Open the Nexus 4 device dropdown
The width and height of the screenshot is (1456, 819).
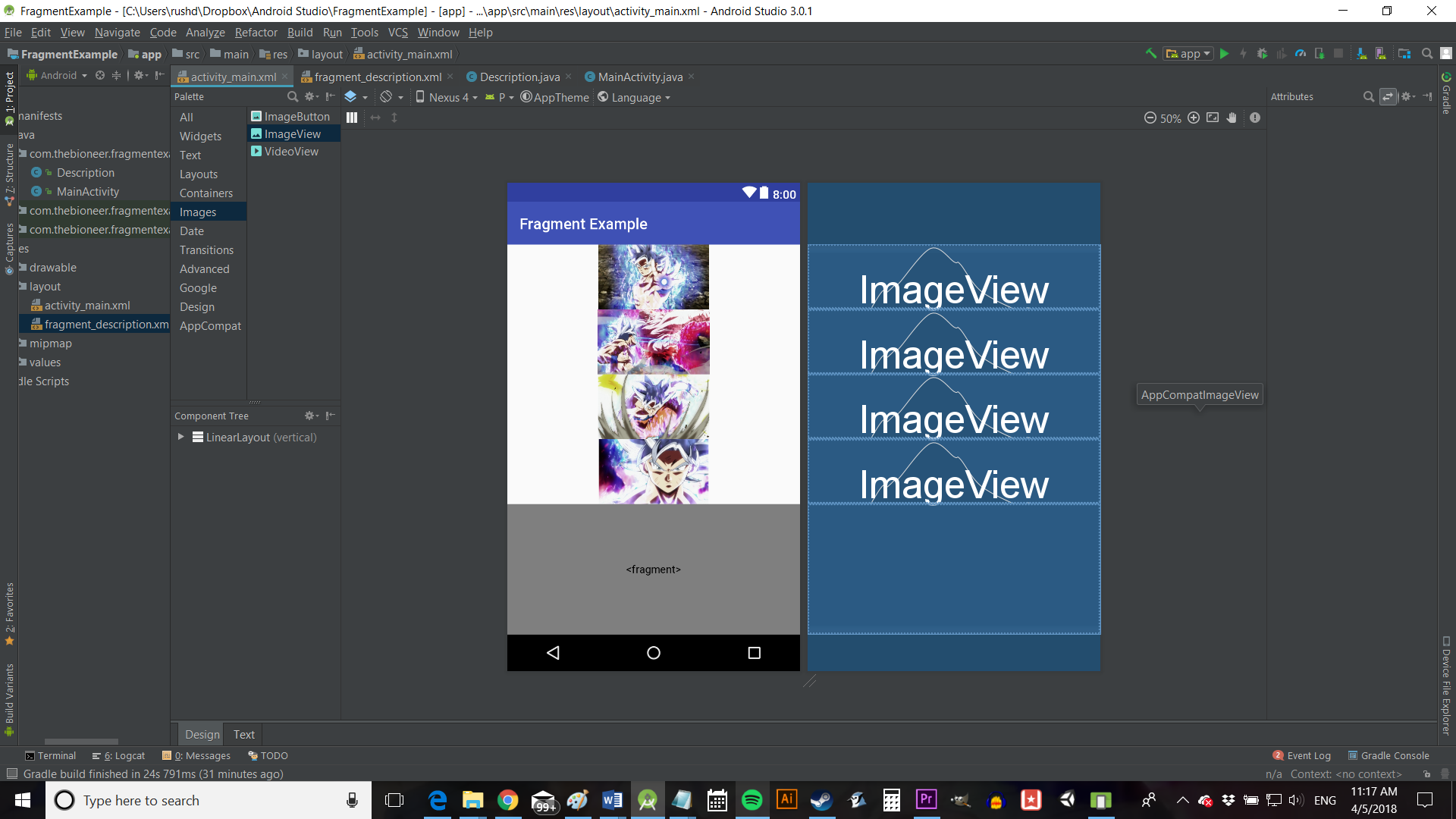coord(447,97)
